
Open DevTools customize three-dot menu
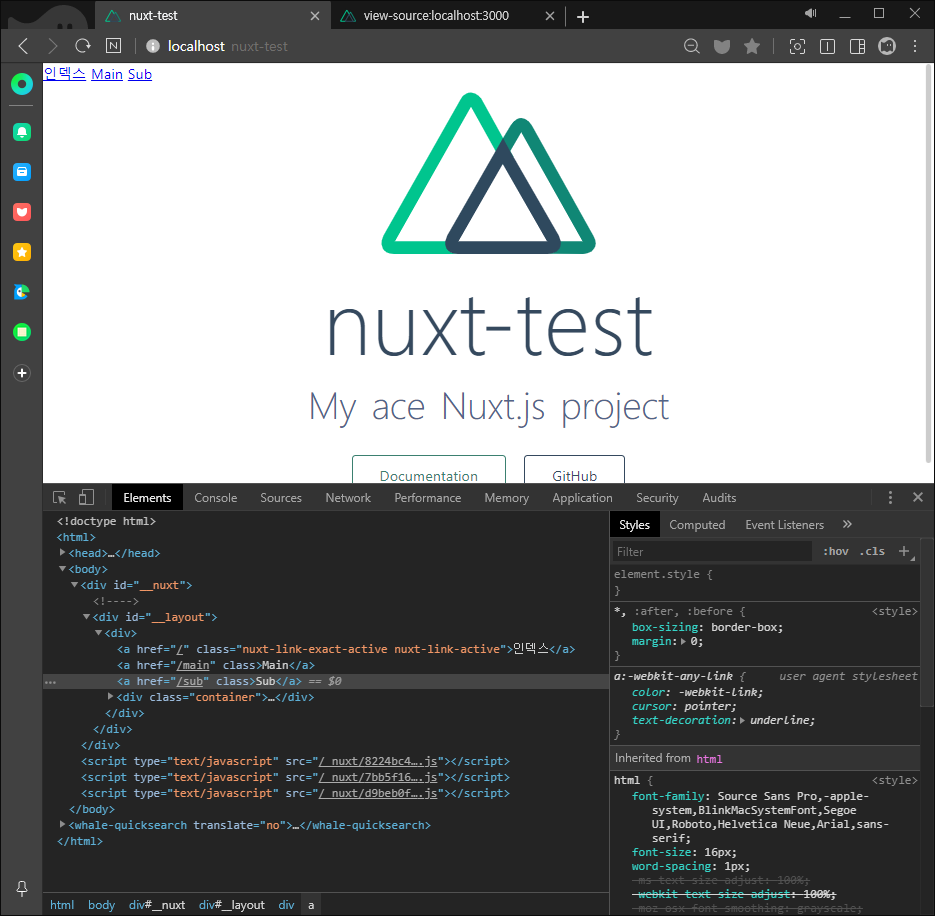pyautogui.click(x=890, y=497)
